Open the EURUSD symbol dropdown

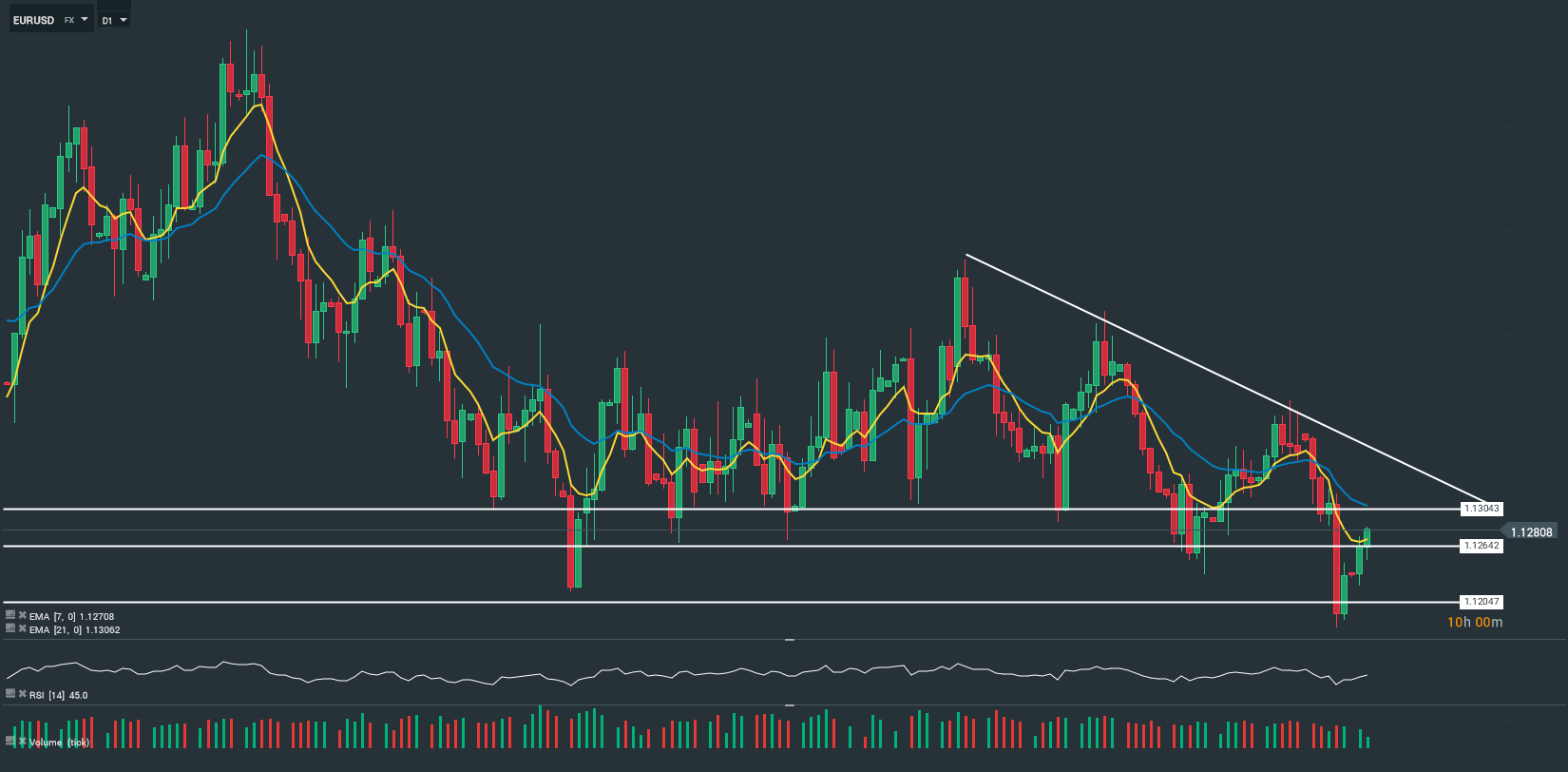[x=85, y=19]
